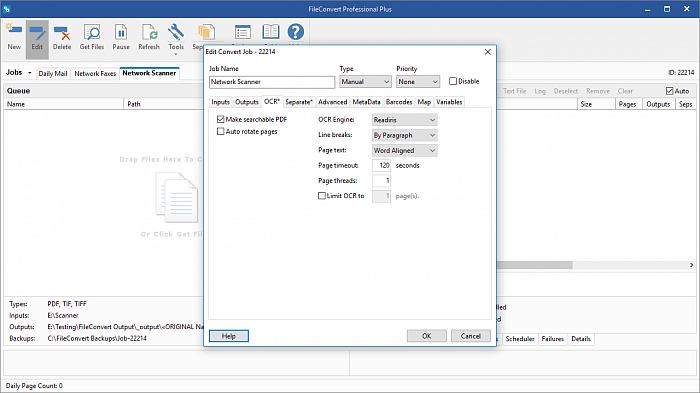Screen dimensions: 700x393
Task: Click the Outputs column header in queue
Action: (x=658, y=104)
